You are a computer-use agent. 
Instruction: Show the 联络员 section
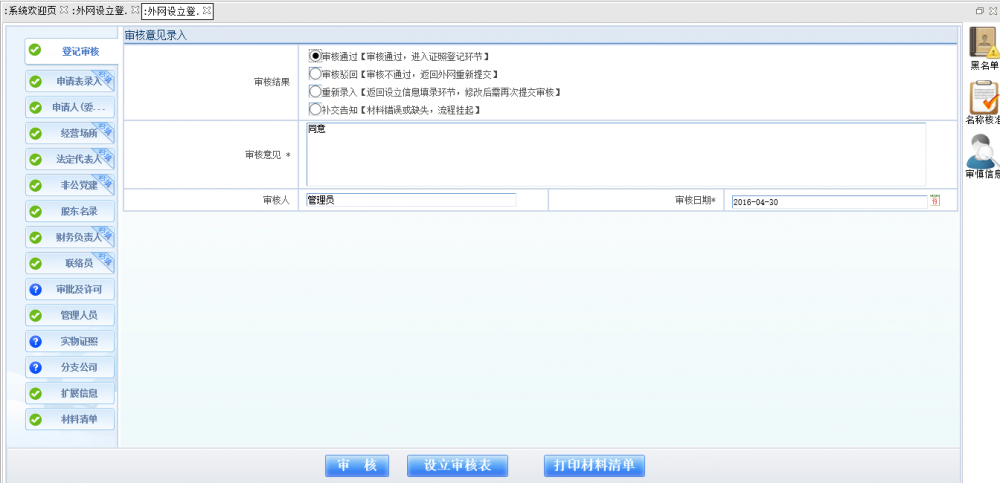pos(70,263)
